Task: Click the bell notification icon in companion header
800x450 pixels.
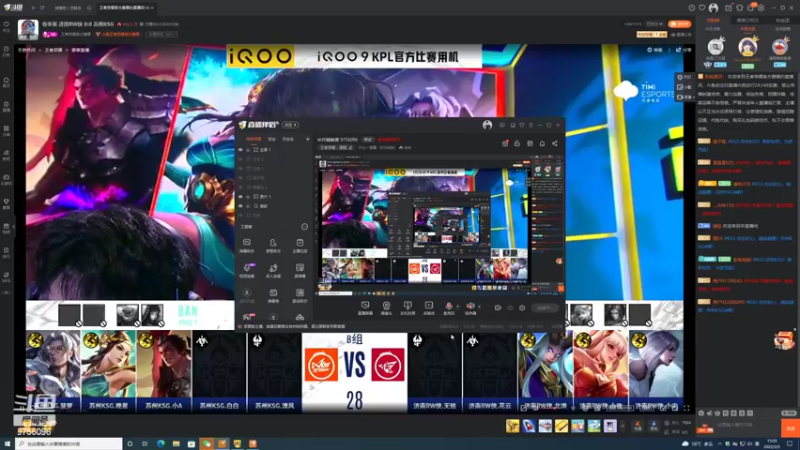Action: [542, 143]
